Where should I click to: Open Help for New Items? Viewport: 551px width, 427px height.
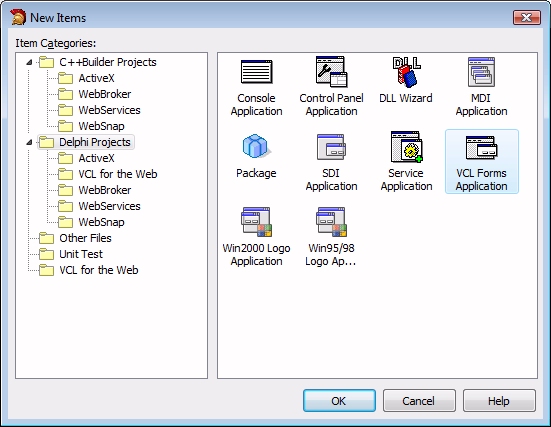[499, 401]
